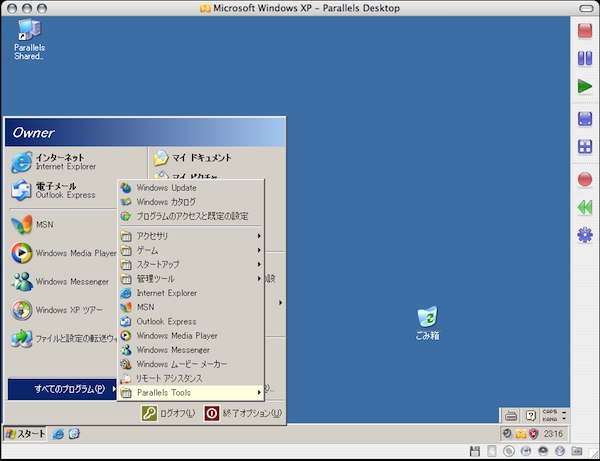Click the green rewind arrows in the Parallels toolbar
The width and height of the screenshot is (600, 461).
tap(585, 207)
